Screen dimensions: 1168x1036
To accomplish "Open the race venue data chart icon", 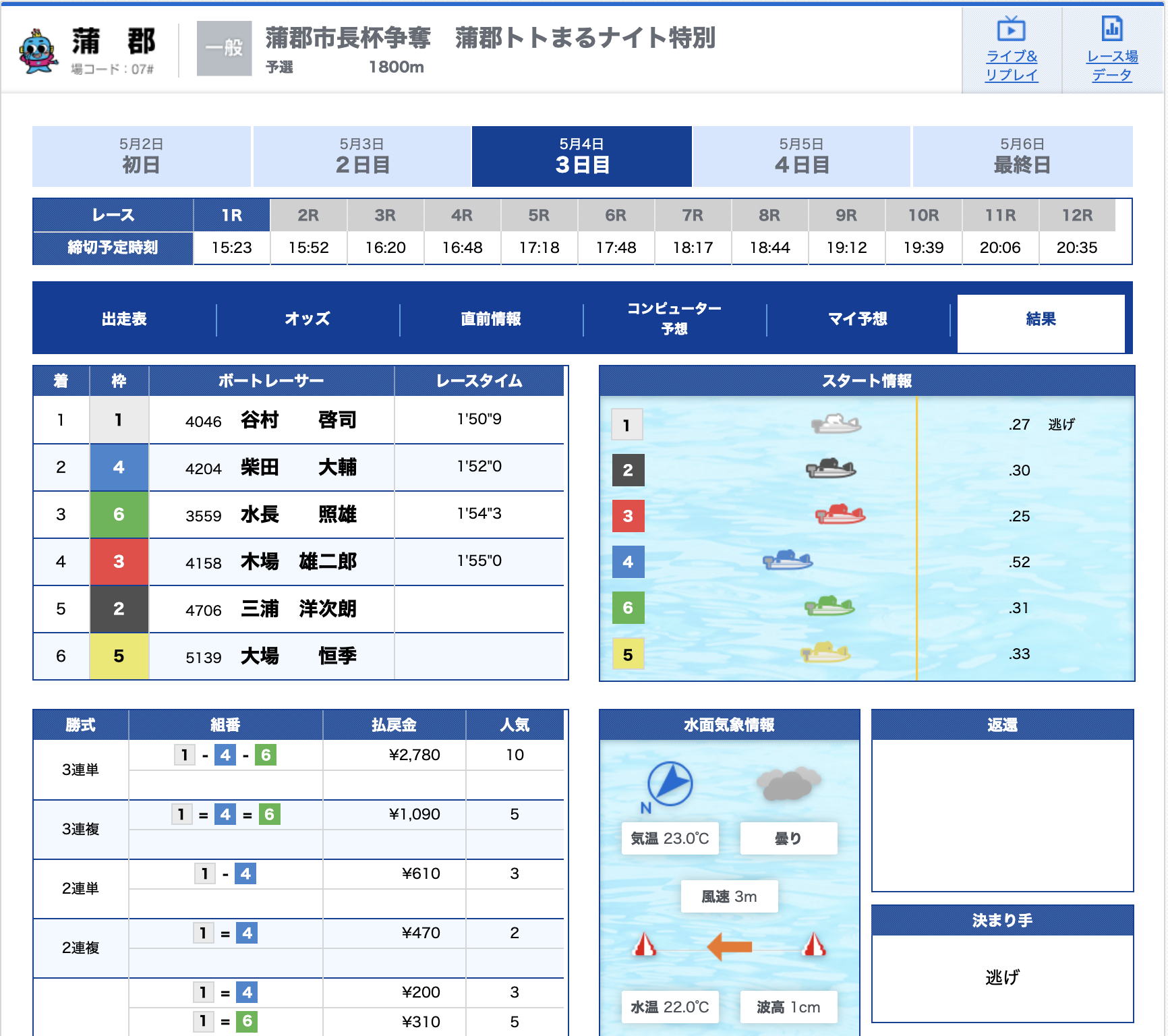I will [1111, 29].
